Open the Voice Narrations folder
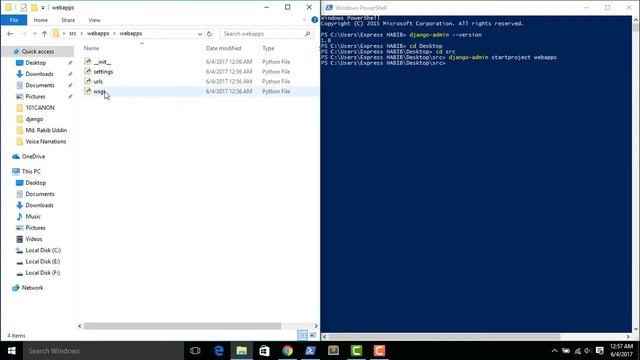 click(x=45, y=142)
